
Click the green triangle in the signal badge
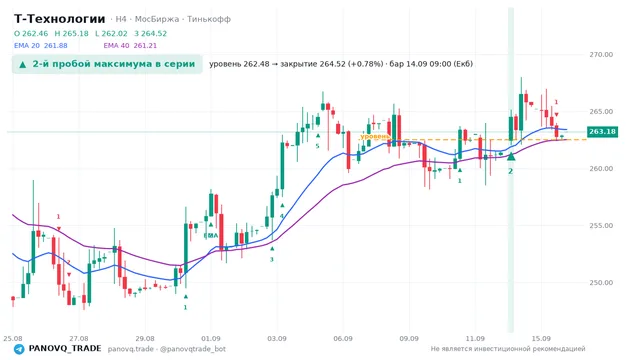(x=23, y=64)
